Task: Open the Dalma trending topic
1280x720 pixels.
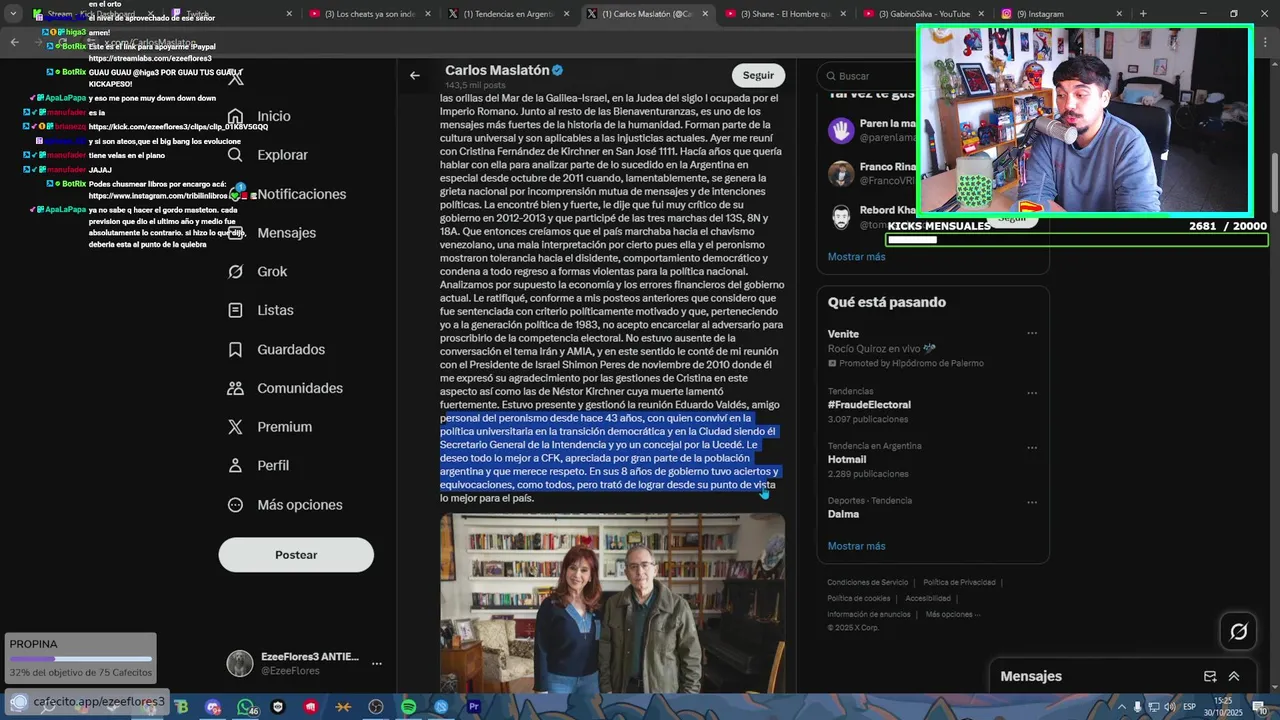Action: 843,514
